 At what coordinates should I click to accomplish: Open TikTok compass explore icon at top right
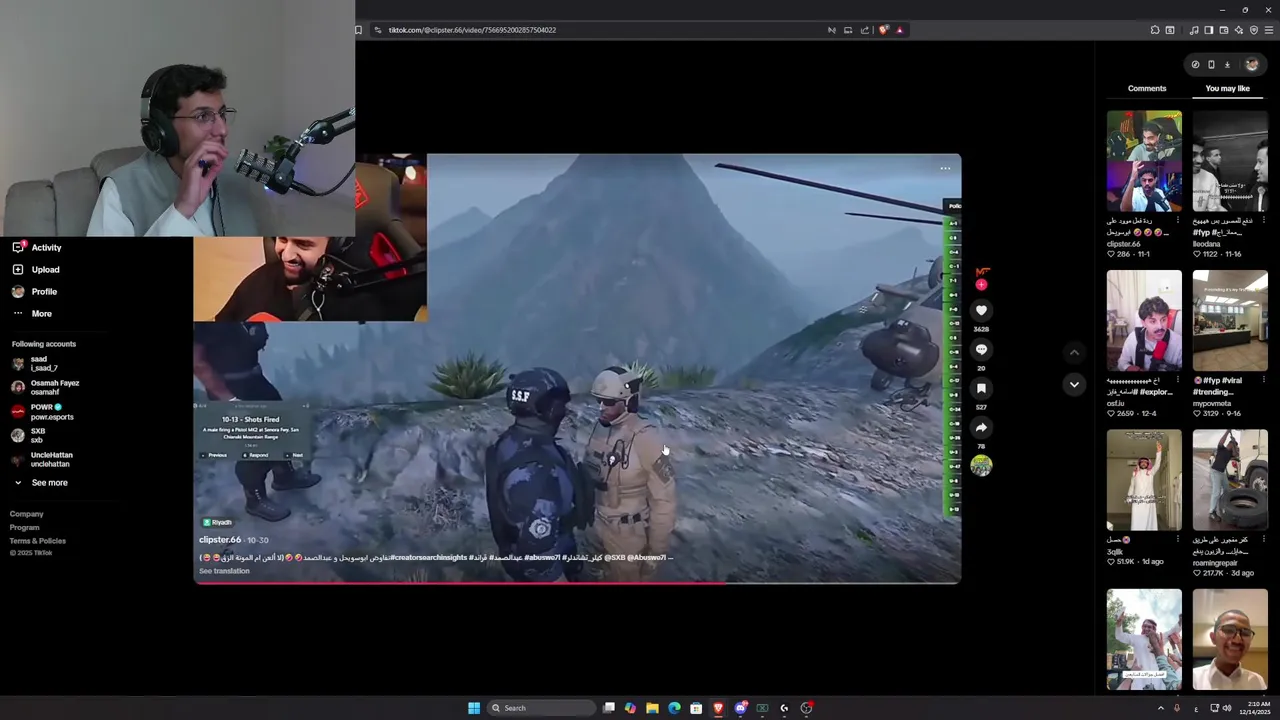1195,65
